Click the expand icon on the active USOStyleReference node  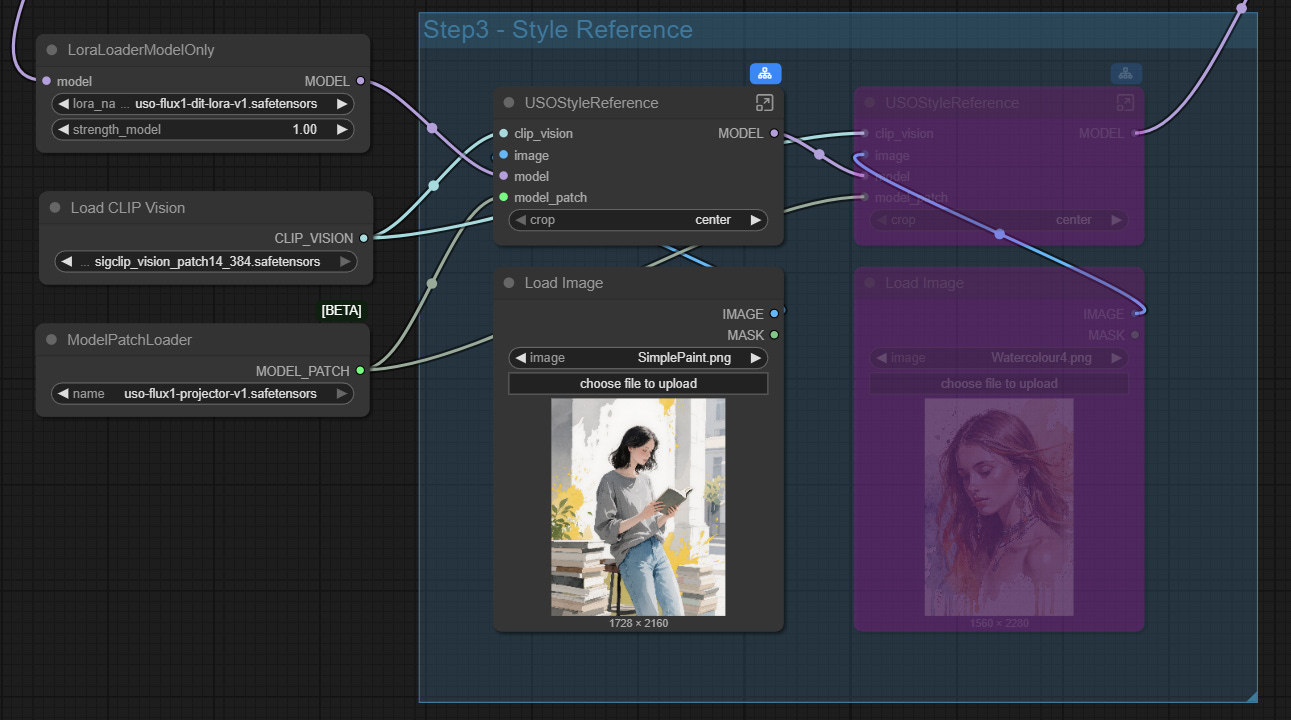coord(764,103)
